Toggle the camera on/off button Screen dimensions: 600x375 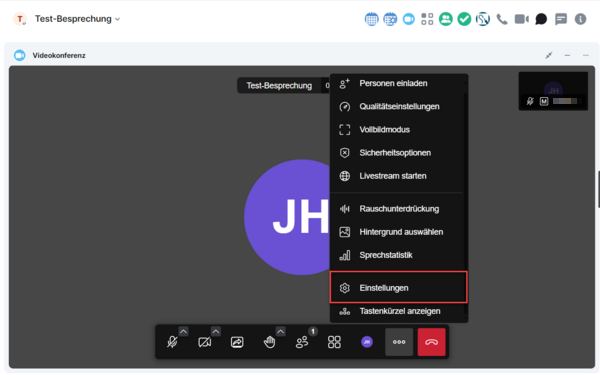click(205, 342)
